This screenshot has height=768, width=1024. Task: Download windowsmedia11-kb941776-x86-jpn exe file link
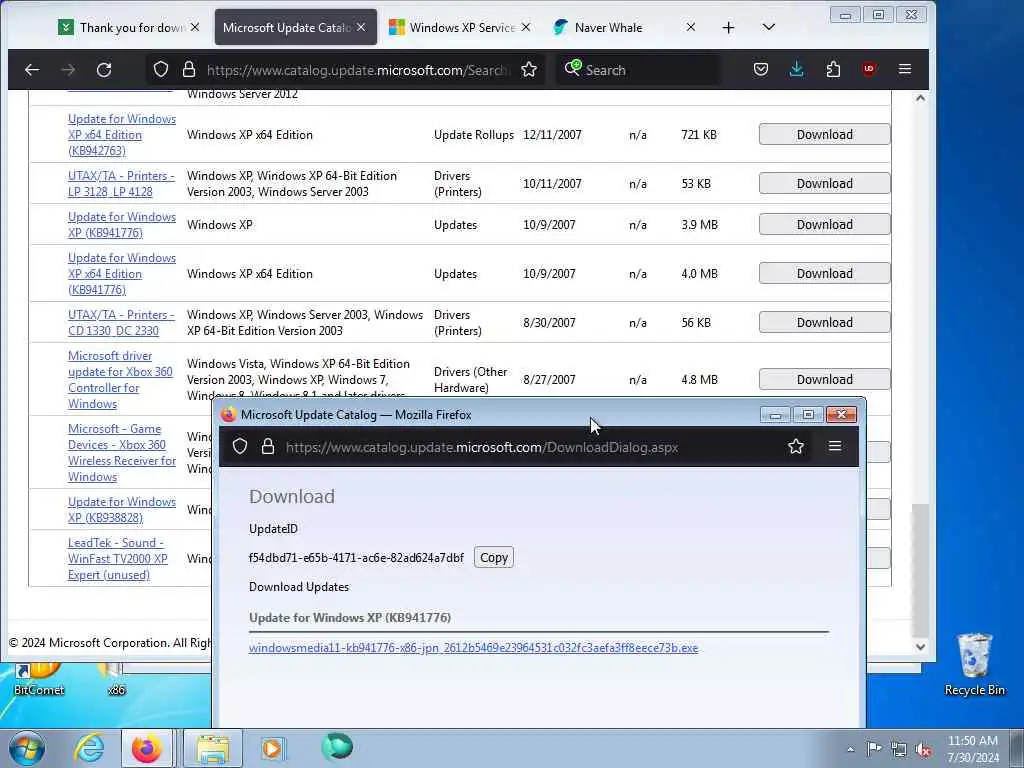click(x=473, y=648)
